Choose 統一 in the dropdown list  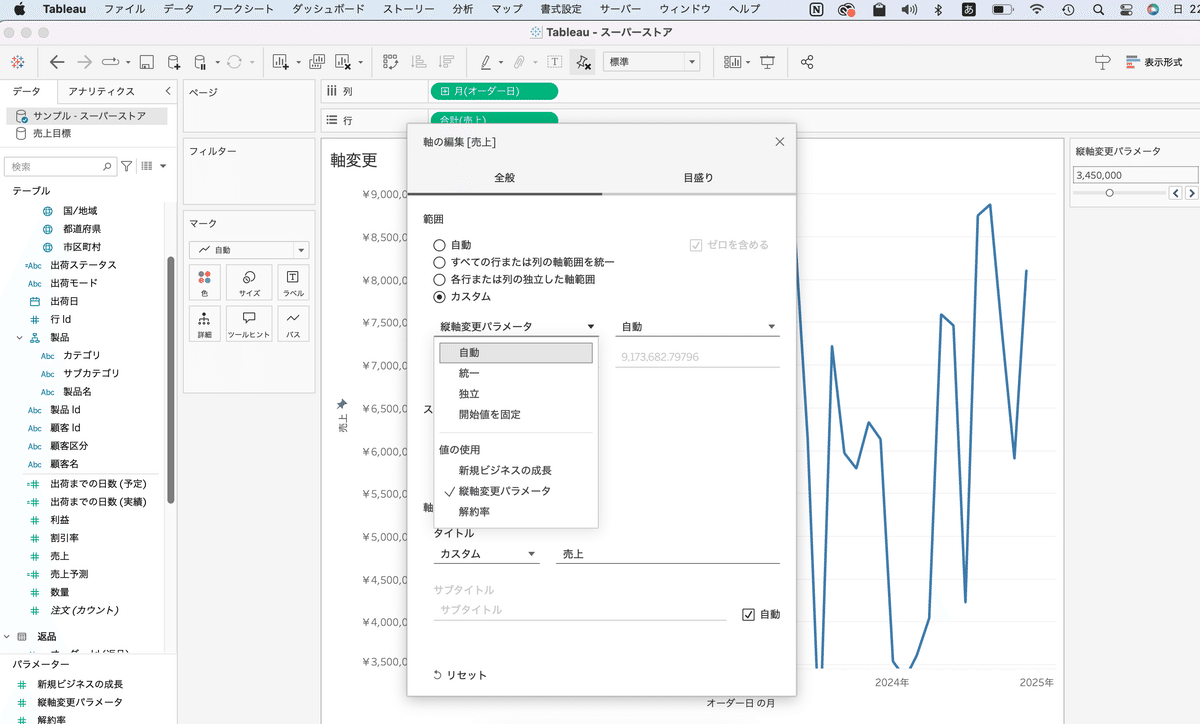tap(469, 373)
